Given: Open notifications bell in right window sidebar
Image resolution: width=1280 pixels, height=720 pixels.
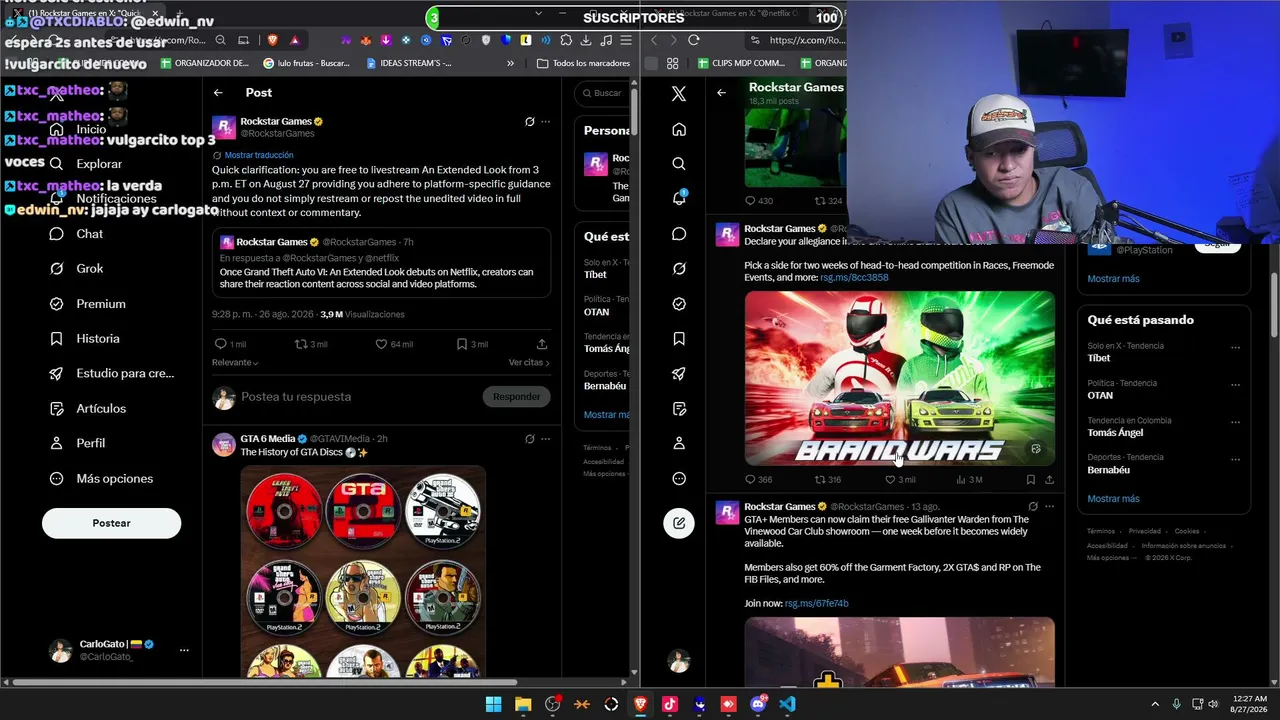Looking at the screenshot, I should pos(679,198).
